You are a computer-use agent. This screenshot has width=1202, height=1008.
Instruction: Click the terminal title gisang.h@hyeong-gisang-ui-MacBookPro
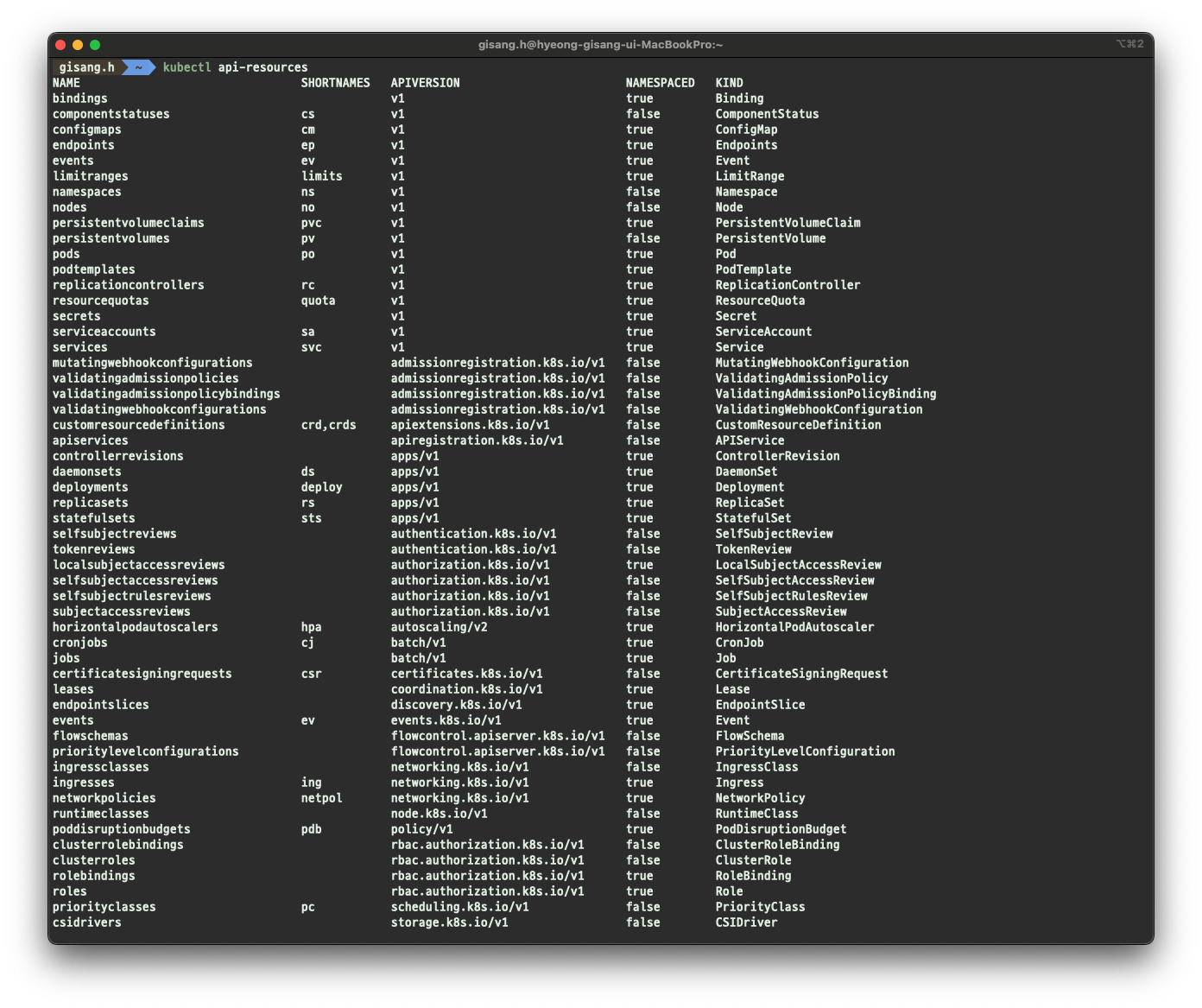pyautogui.click(x=600, y=44)
